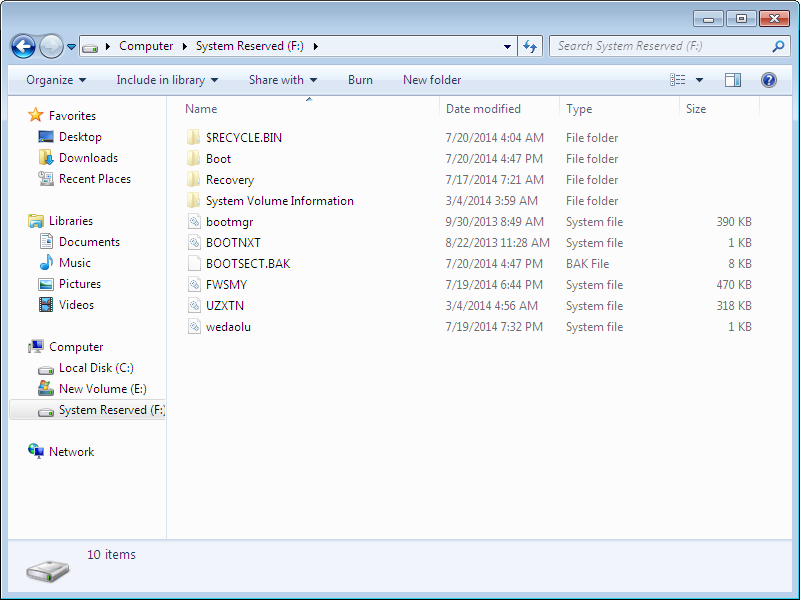Open the Downloads favorite
Viewport: 800px width, 600px height.
click(91, 157)
